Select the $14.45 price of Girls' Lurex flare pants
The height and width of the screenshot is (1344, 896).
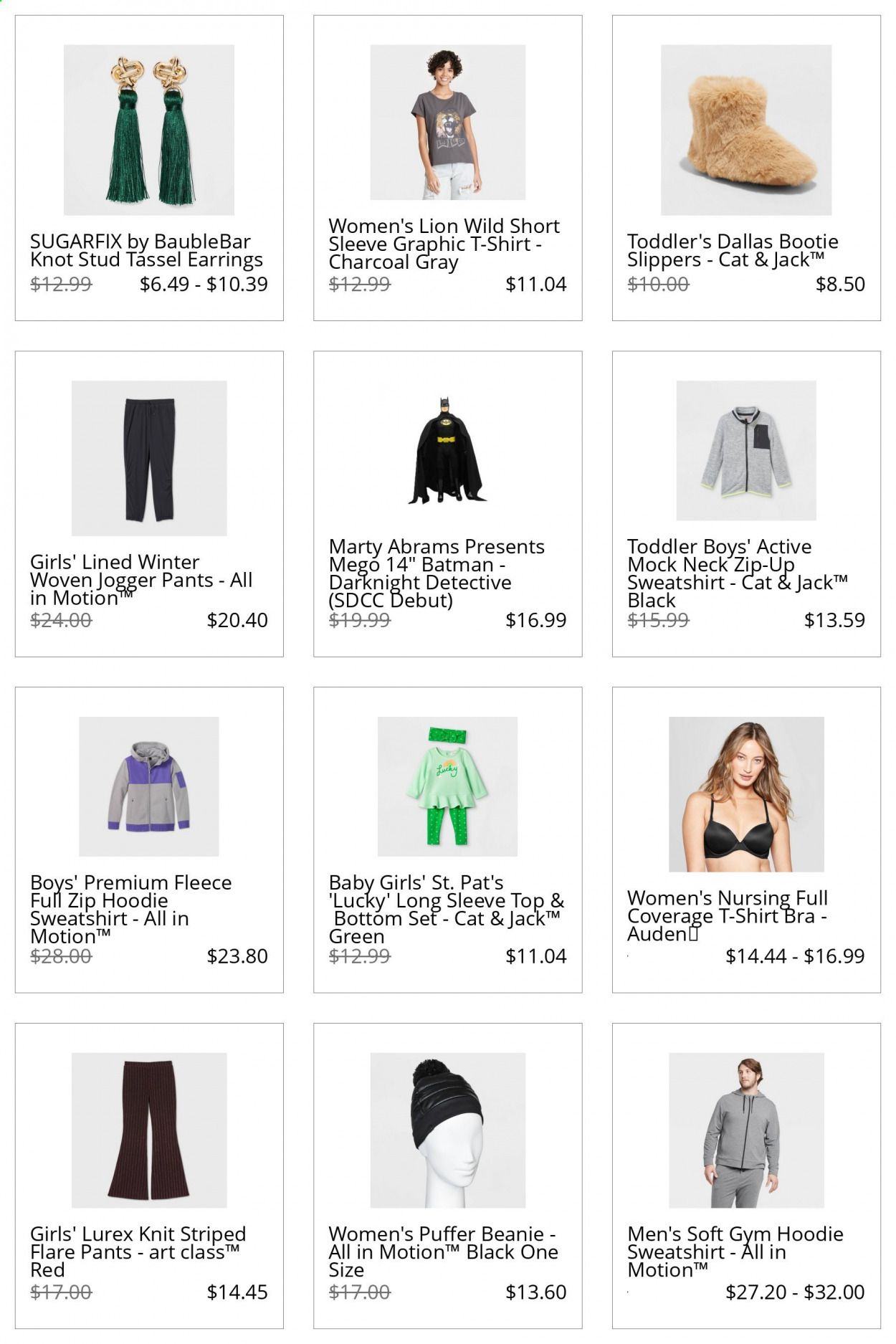(x=237, y=1292)
